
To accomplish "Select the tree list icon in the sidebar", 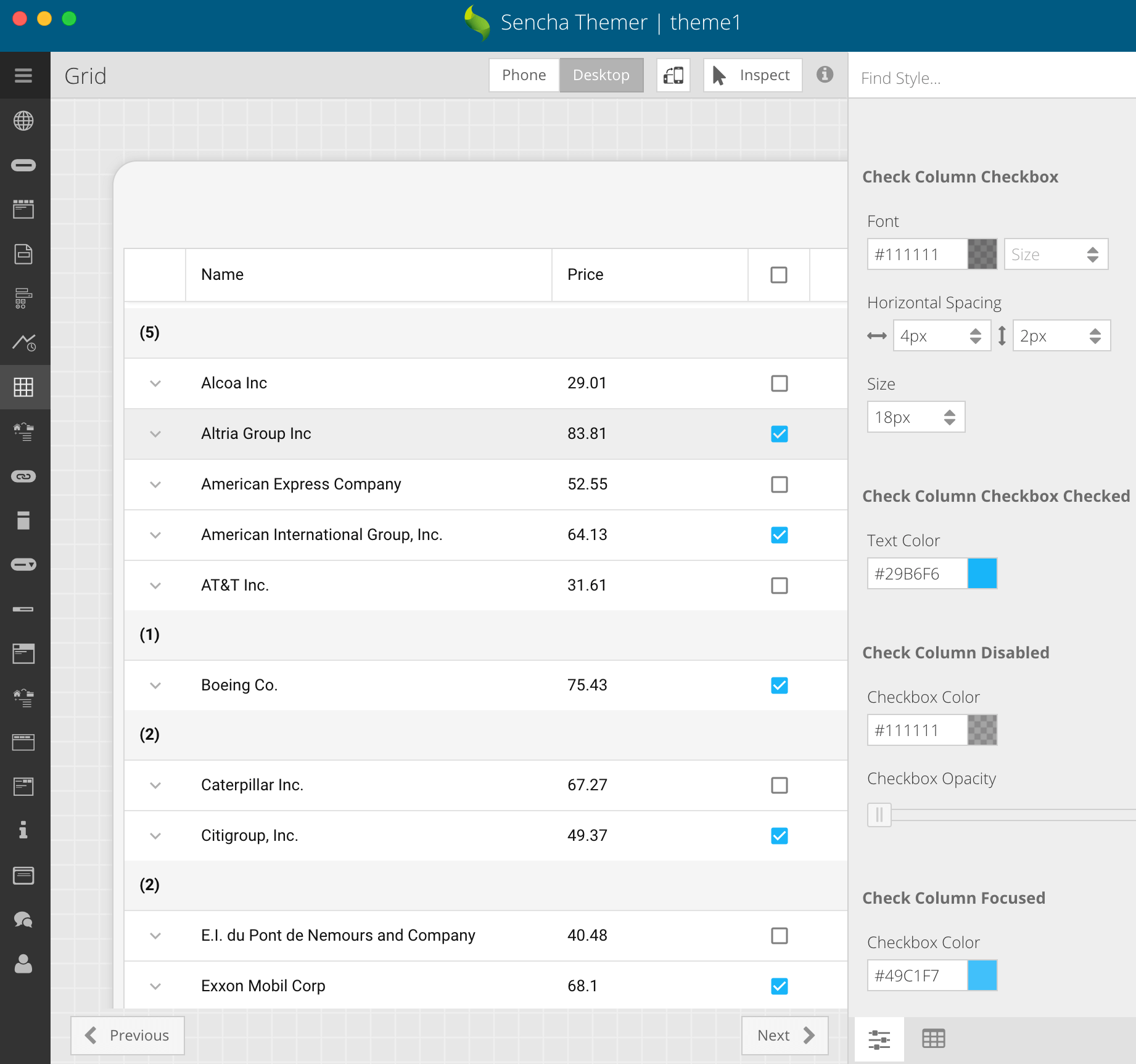I will click(23, 432).
